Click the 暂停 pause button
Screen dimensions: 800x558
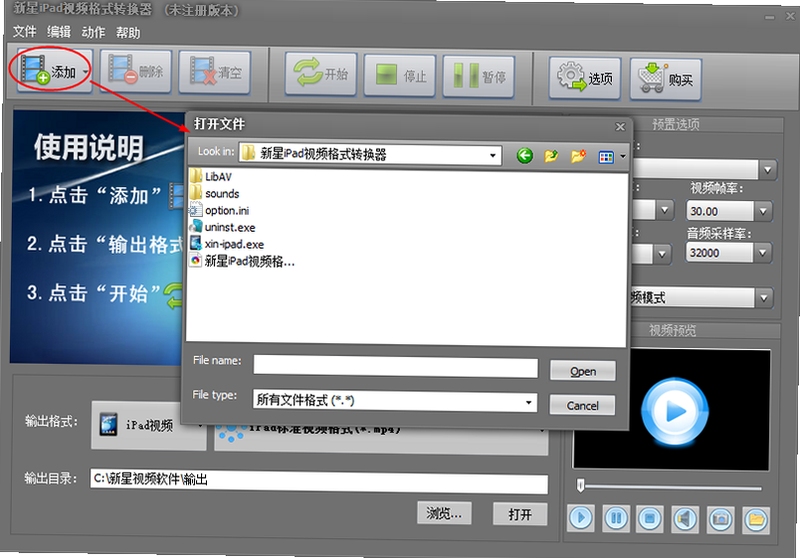coord(479,77)
